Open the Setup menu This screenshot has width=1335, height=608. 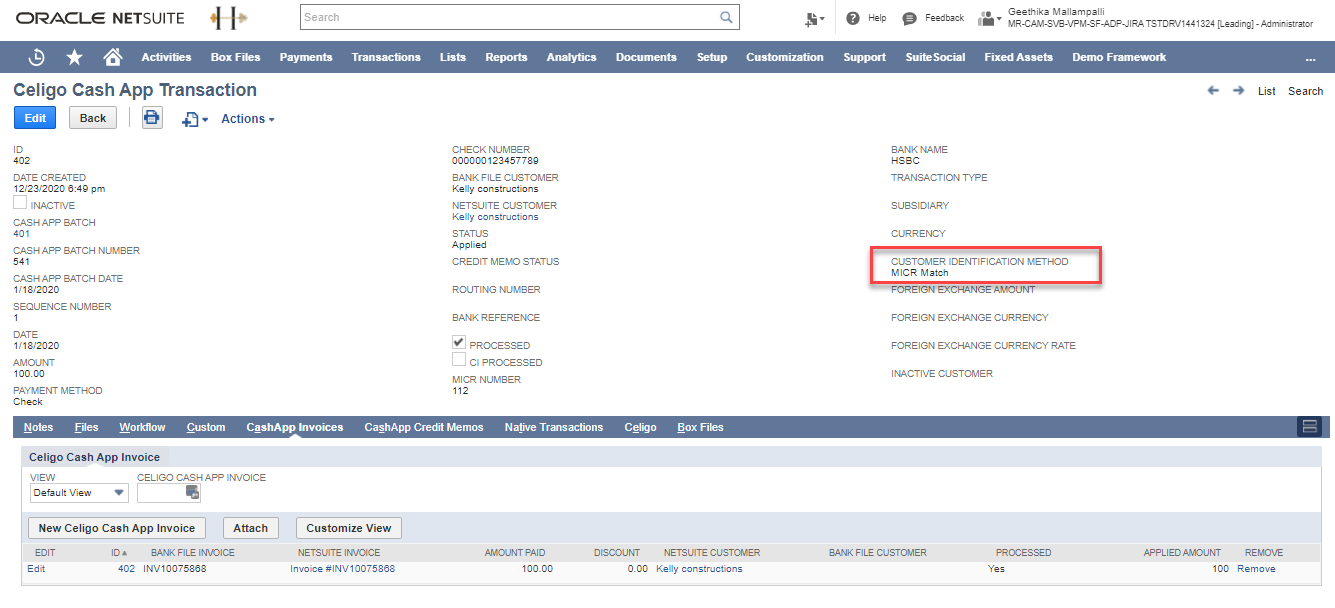click(x=712, y=57)
